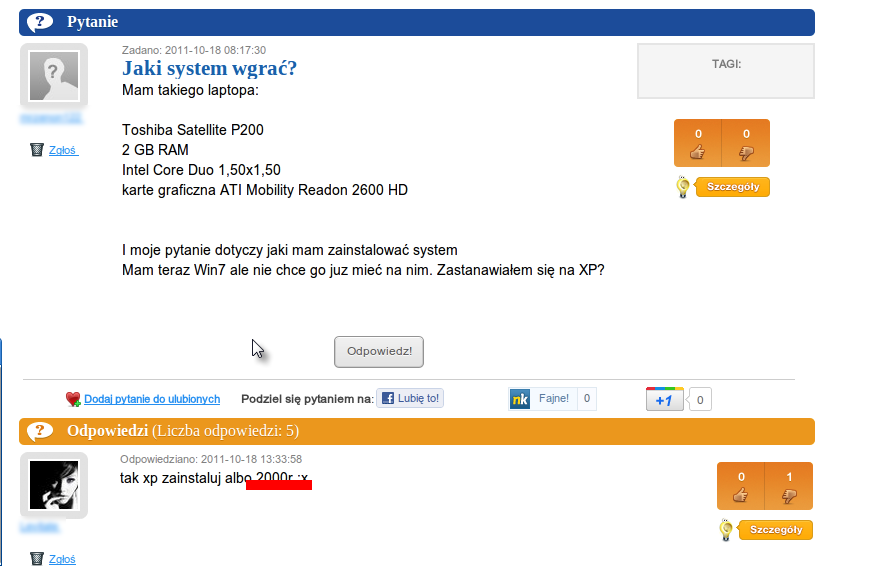
Task: Open Szczegóły for the first answer
Action: coord(775,529)
